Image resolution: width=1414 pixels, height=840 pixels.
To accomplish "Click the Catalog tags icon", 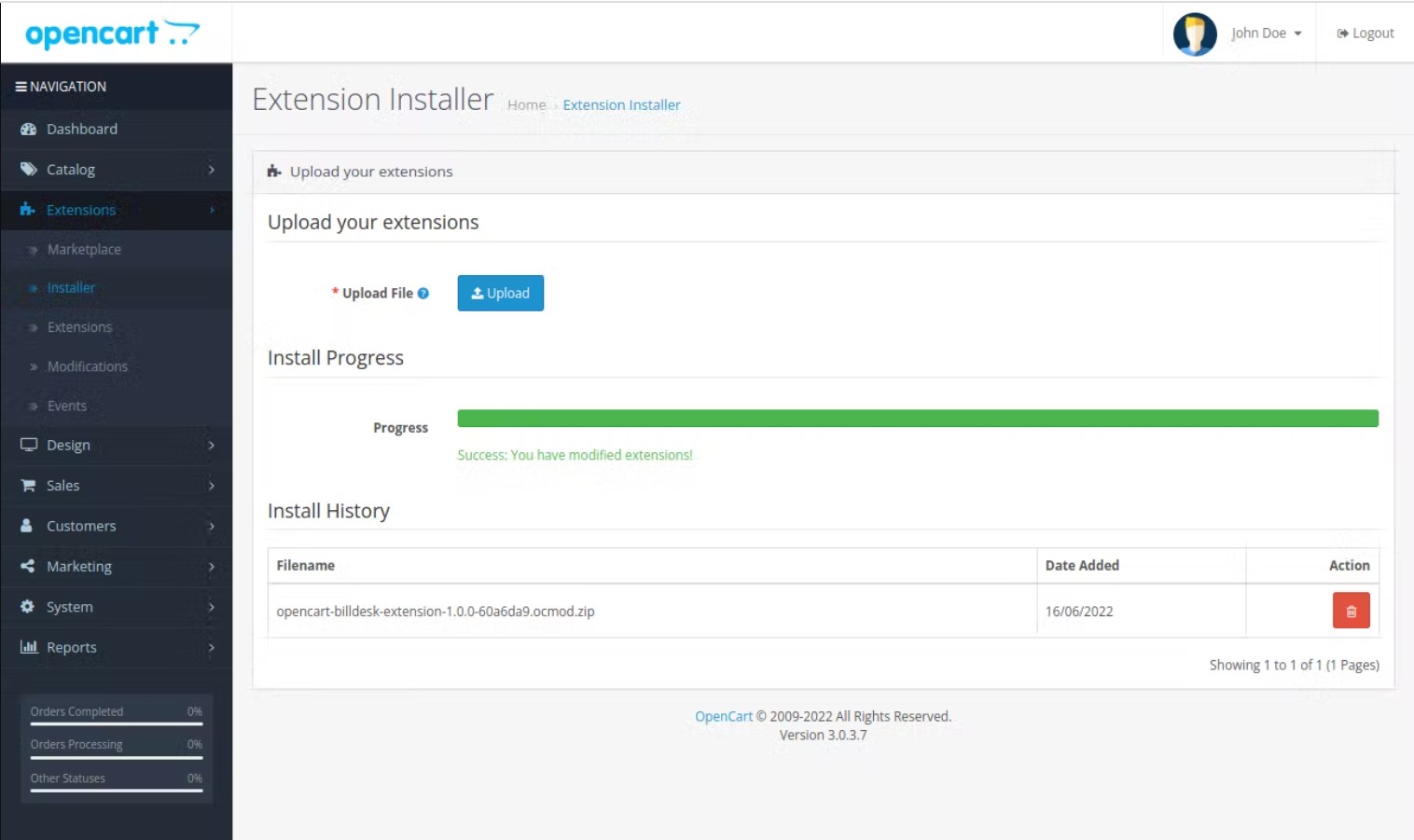I will click(28, 170).
